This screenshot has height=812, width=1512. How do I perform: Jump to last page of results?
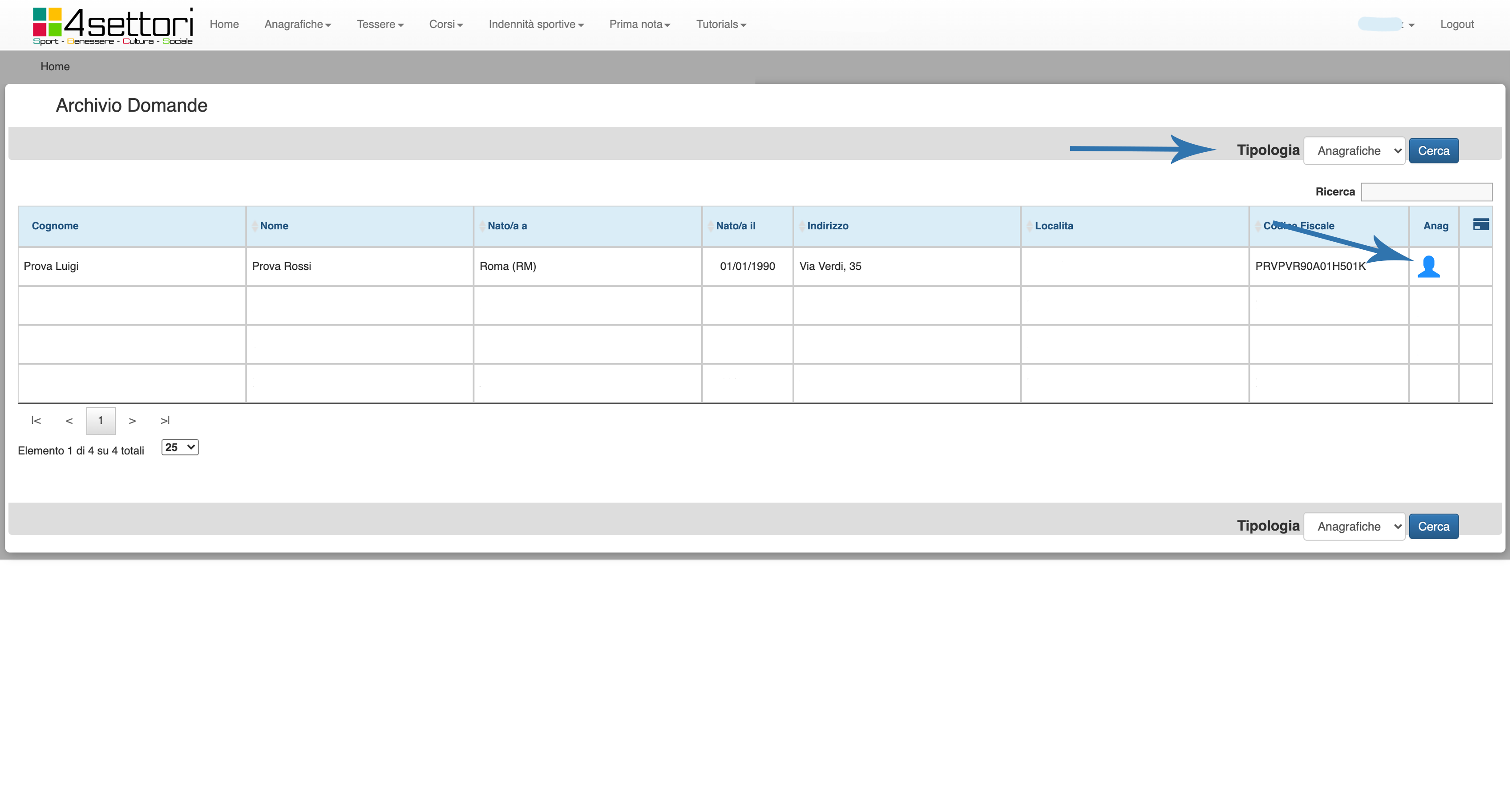coord(165,420)
